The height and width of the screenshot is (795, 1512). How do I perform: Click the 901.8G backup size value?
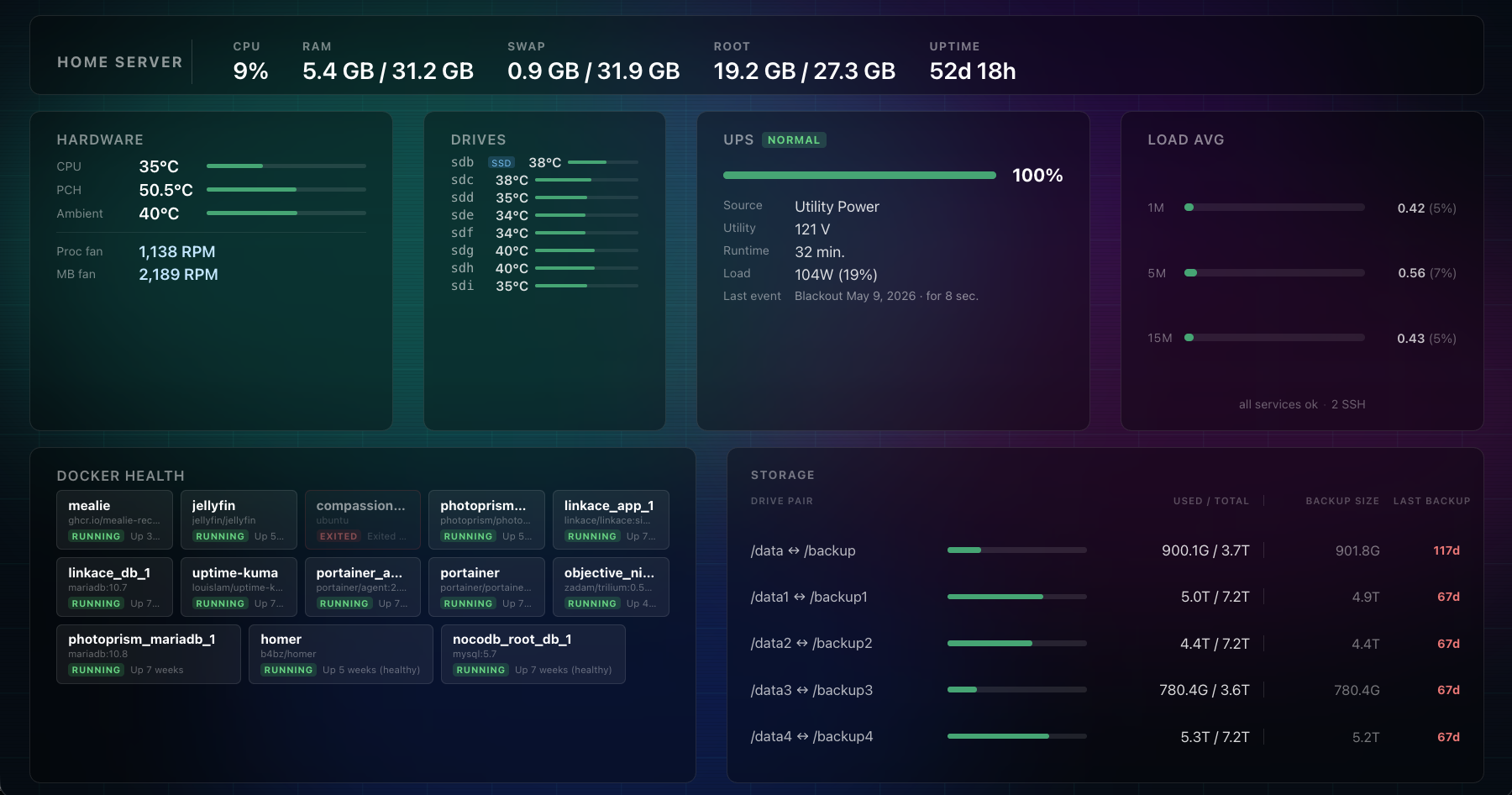pyautogui.click(x=1357, y=551)
